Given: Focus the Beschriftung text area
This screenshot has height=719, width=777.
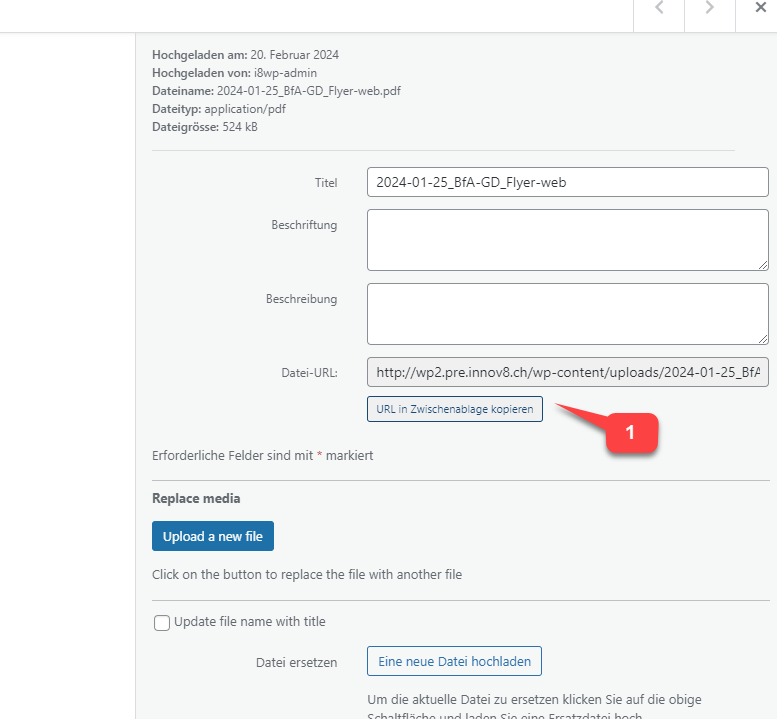Looking at the screenshot, I should [x=567, y=240].
